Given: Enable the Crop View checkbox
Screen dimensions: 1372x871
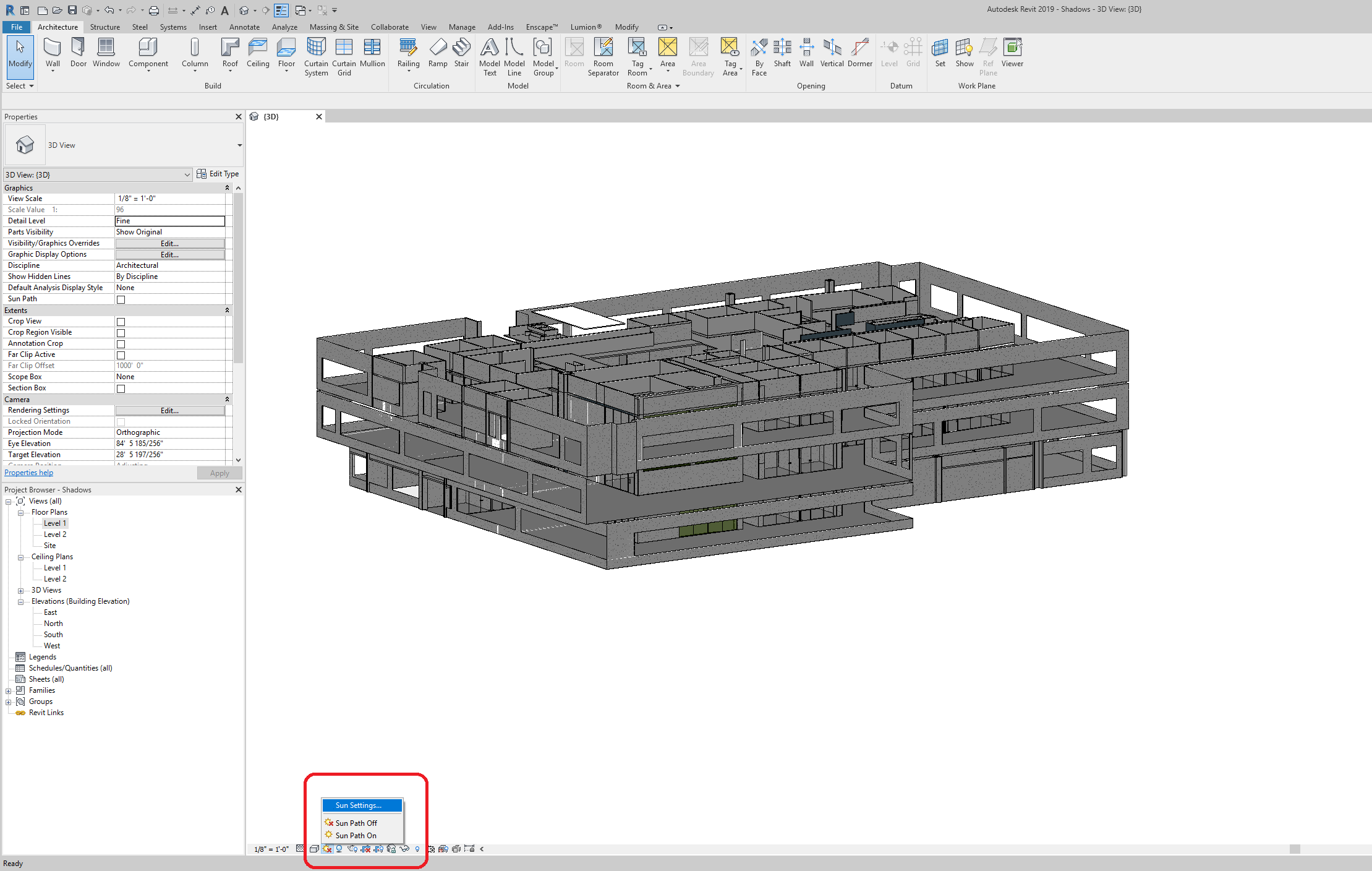Looking at the screenshot, I should (x=121, y=321).
